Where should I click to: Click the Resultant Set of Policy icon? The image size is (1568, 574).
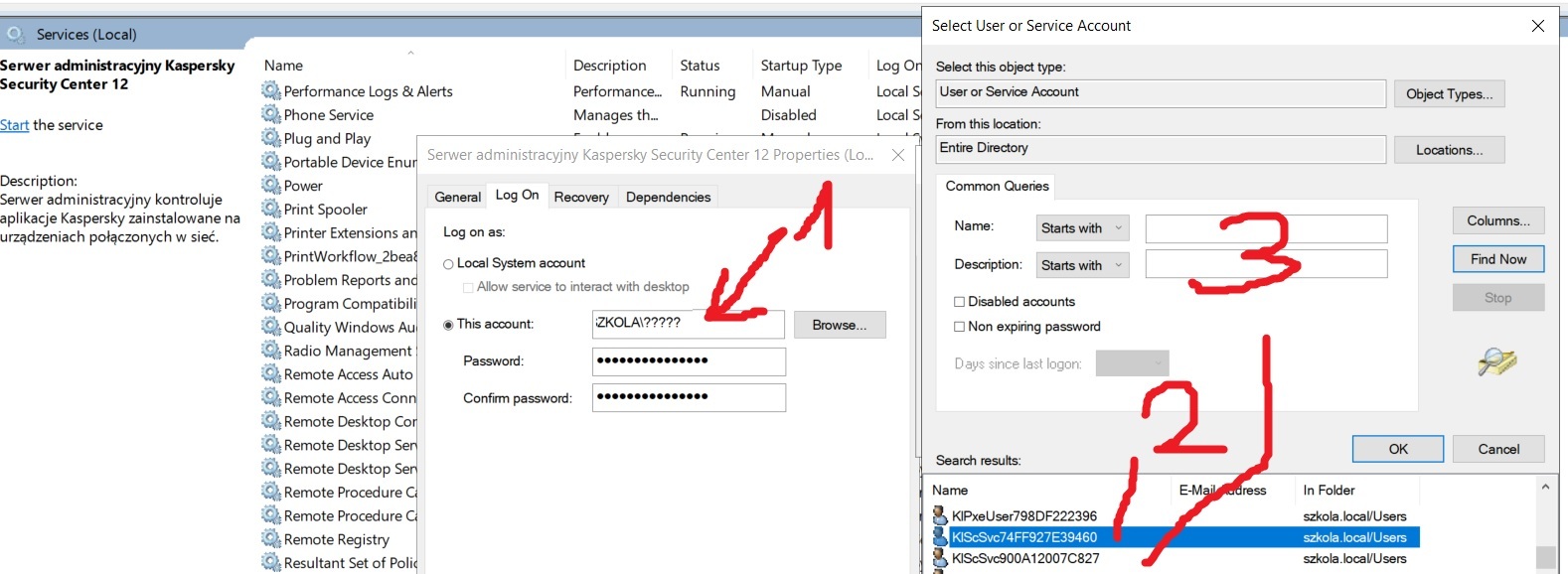pos(270,563)
